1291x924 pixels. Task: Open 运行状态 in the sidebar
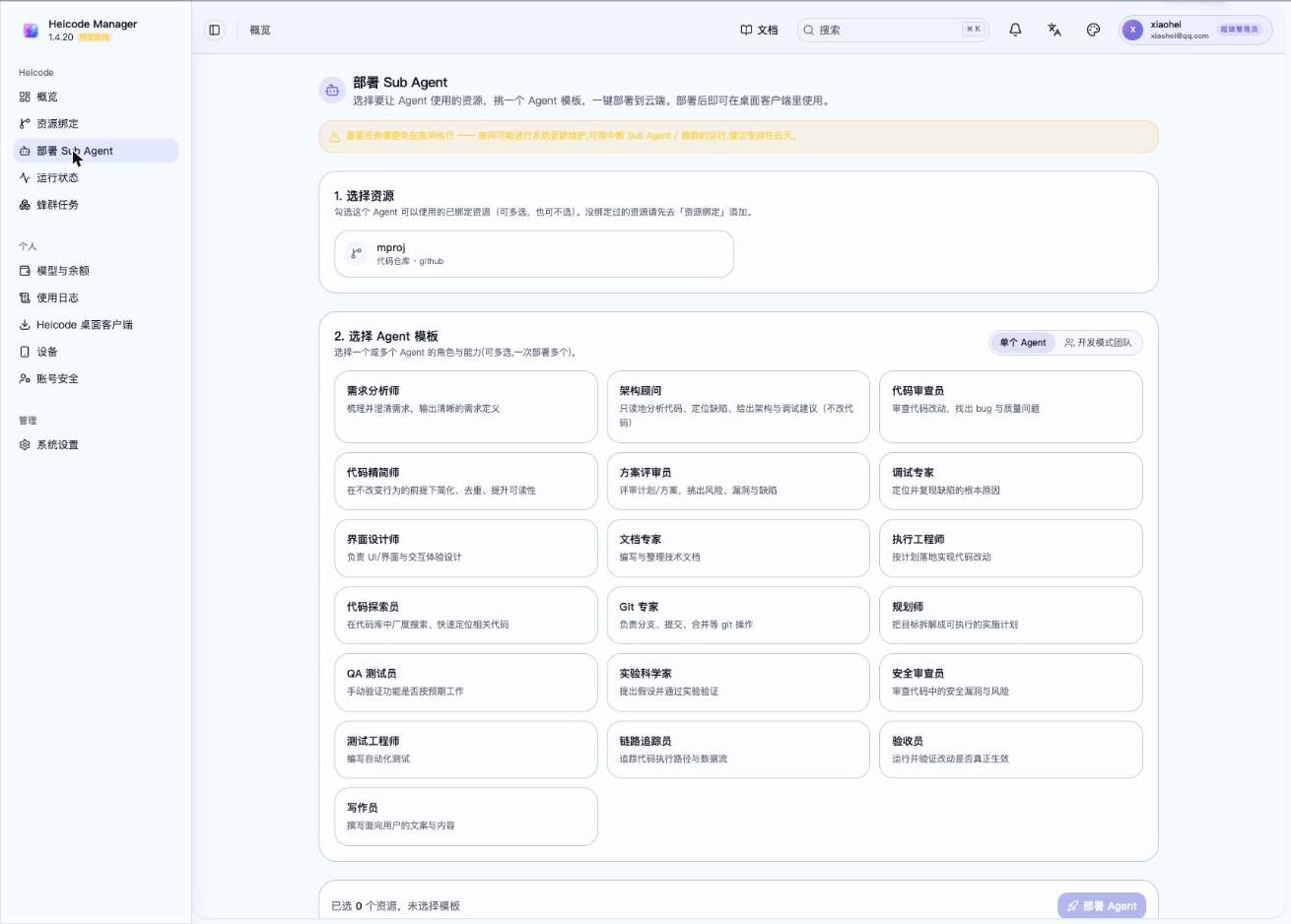[x=96, y=177]
